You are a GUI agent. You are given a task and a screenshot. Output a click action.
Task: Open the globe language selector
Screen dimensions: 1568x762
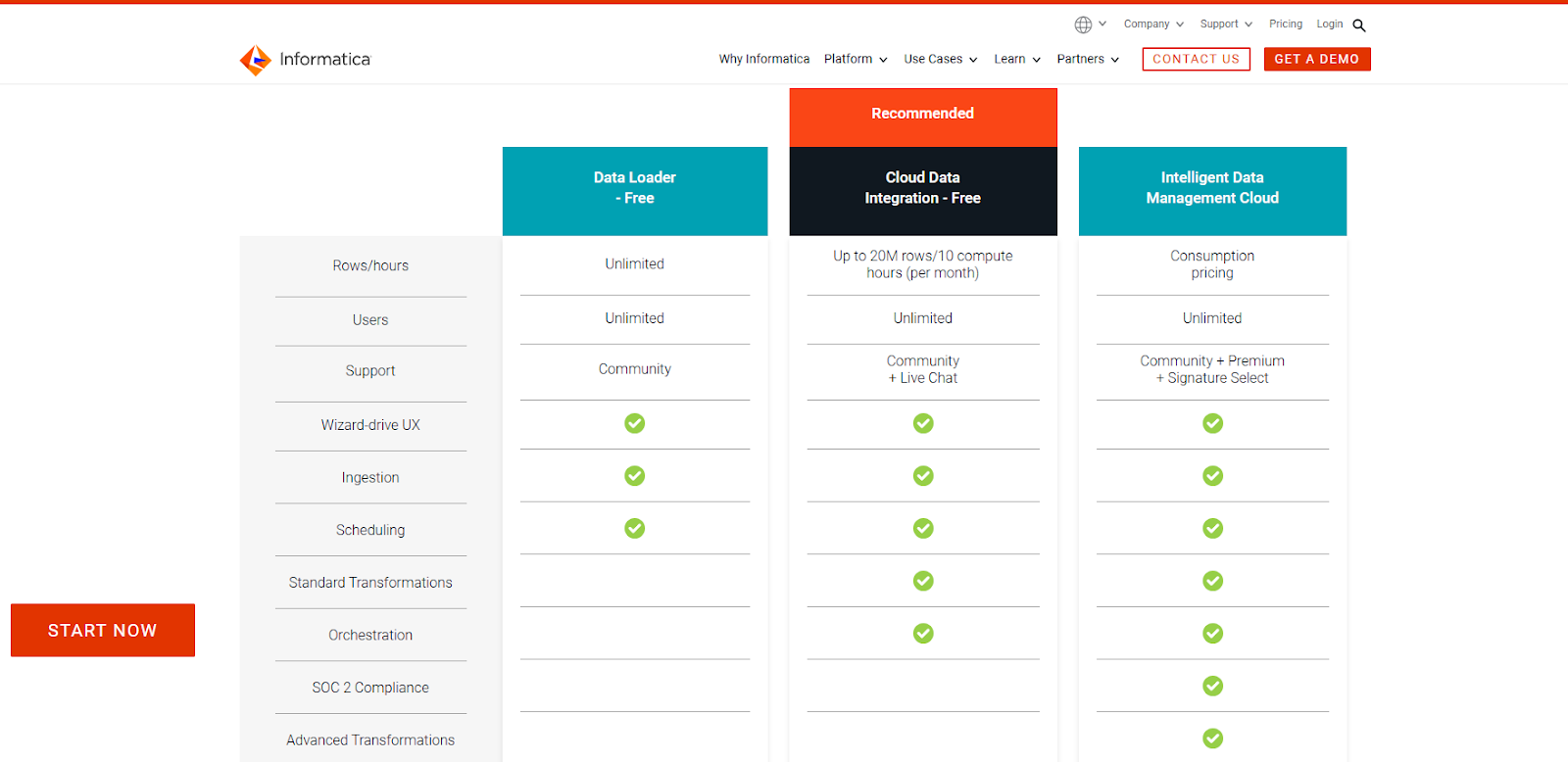(1090, 24)
